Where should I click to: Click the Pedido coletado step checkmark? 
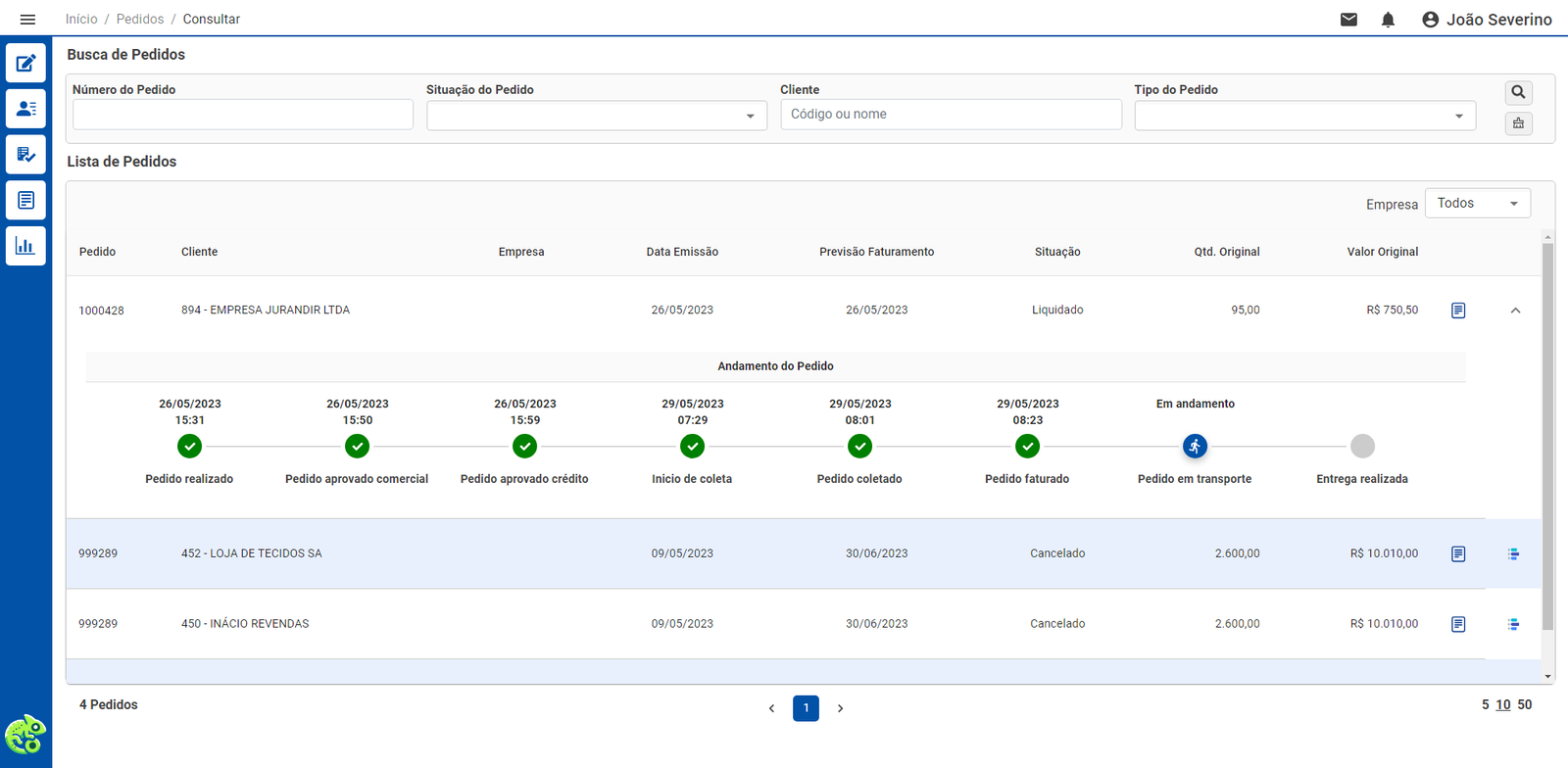[x=860, y=447]
